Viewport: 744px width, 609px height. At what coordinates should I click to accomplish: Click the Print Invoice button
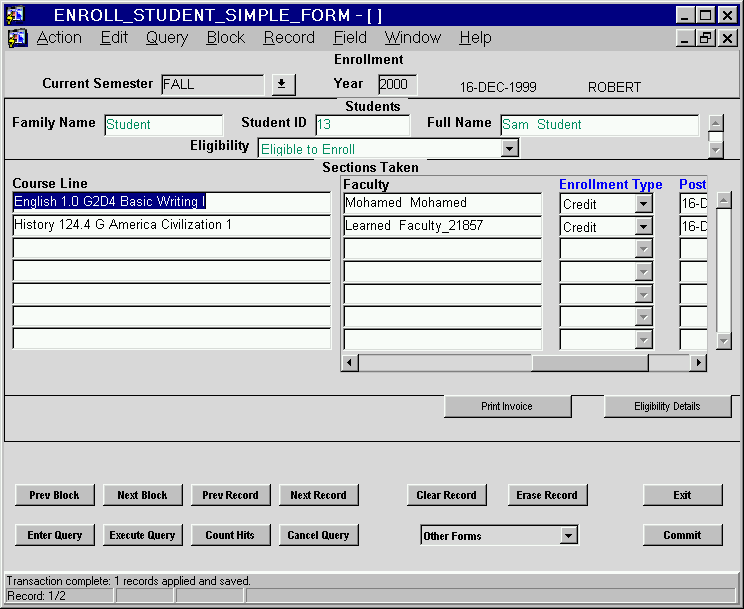[x=507, y=406]
